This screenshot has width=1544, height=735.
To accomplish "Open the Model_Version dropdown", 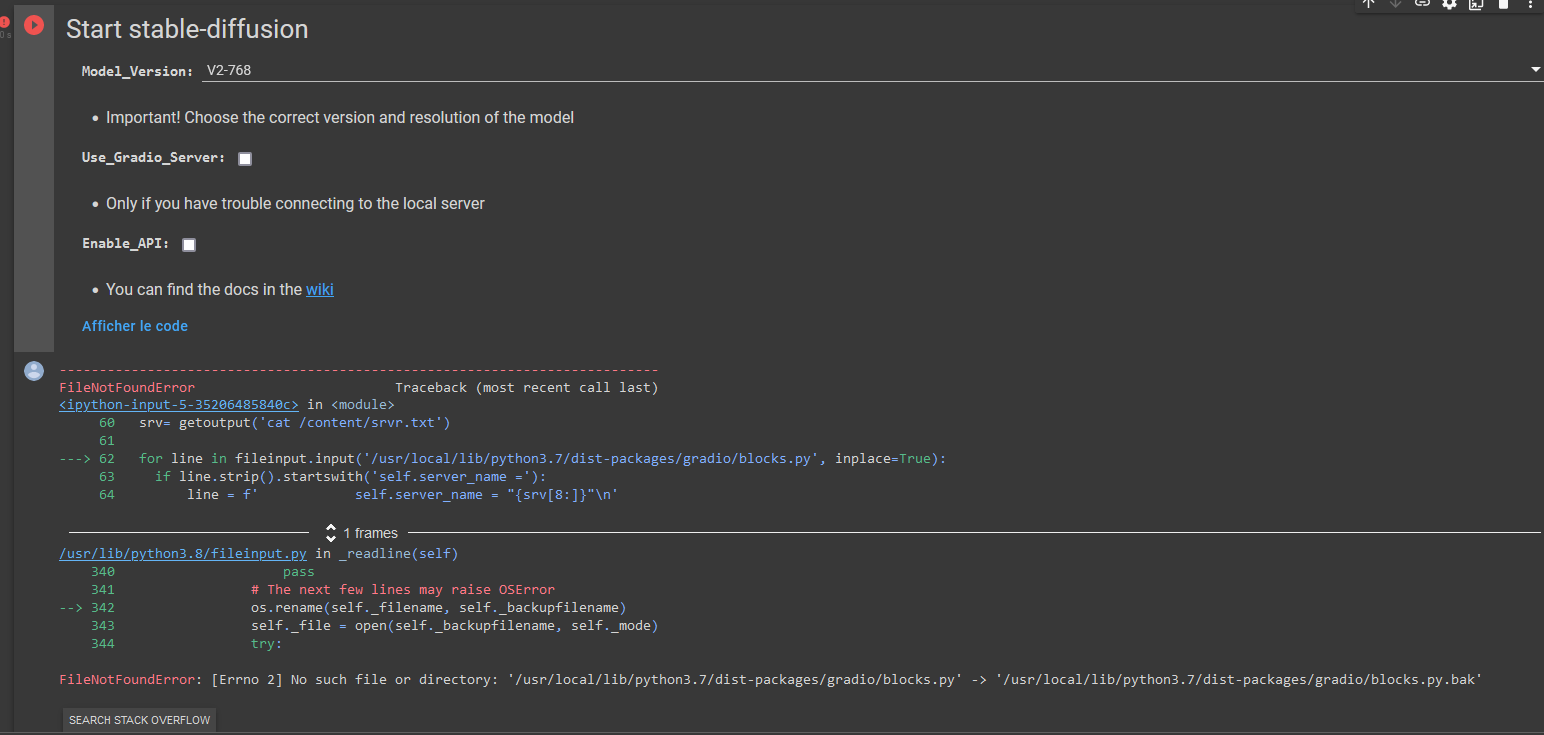I will coord(1535,69).
